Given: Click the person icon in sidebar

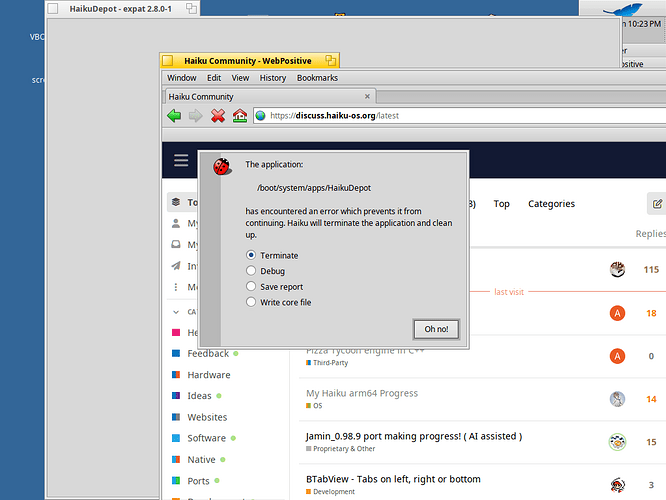Looking at the screenshot, I should 175,223.
